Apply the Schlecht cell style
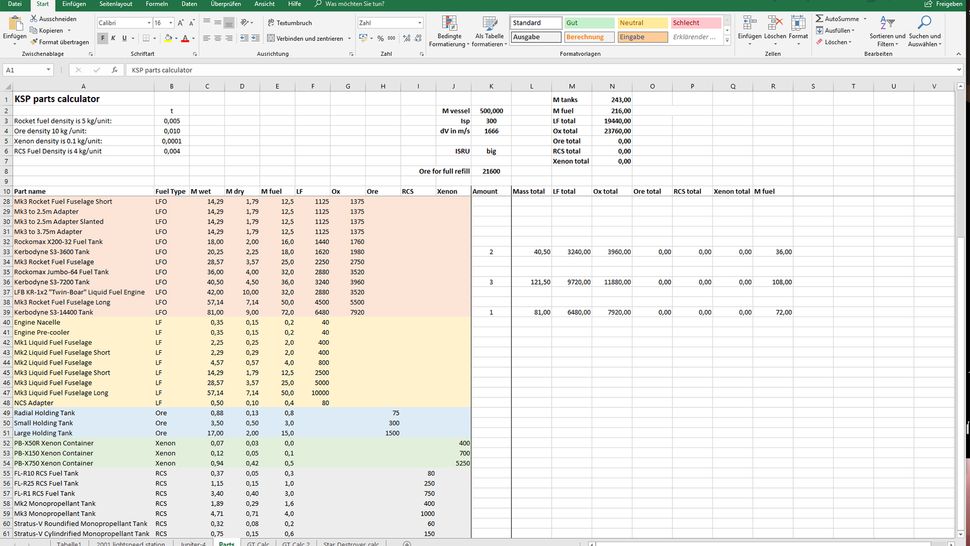Screen dimensions: 970x546 695,23
